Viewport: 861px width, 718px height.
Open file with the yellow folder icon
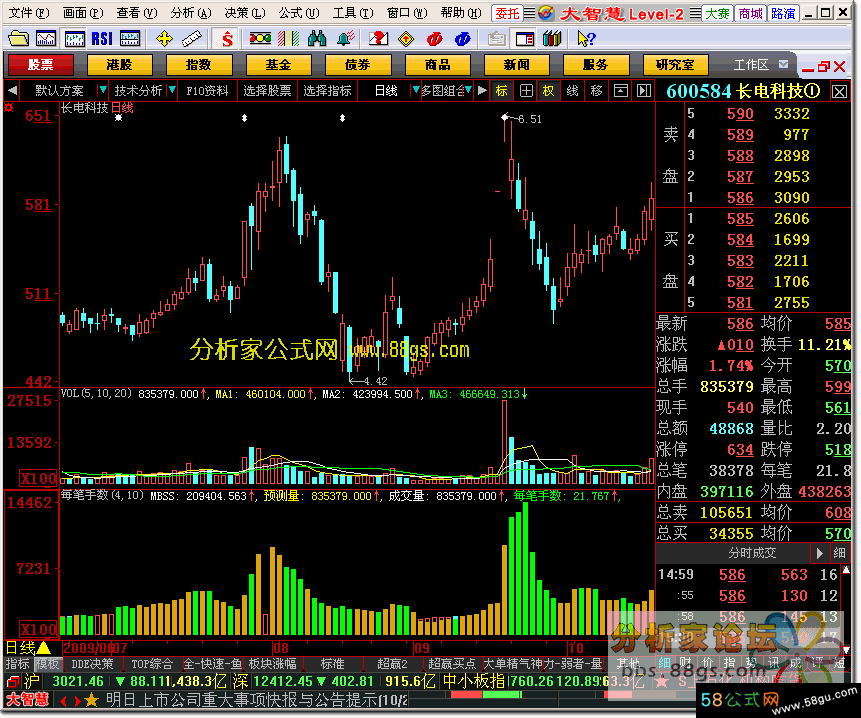[18, 38]
